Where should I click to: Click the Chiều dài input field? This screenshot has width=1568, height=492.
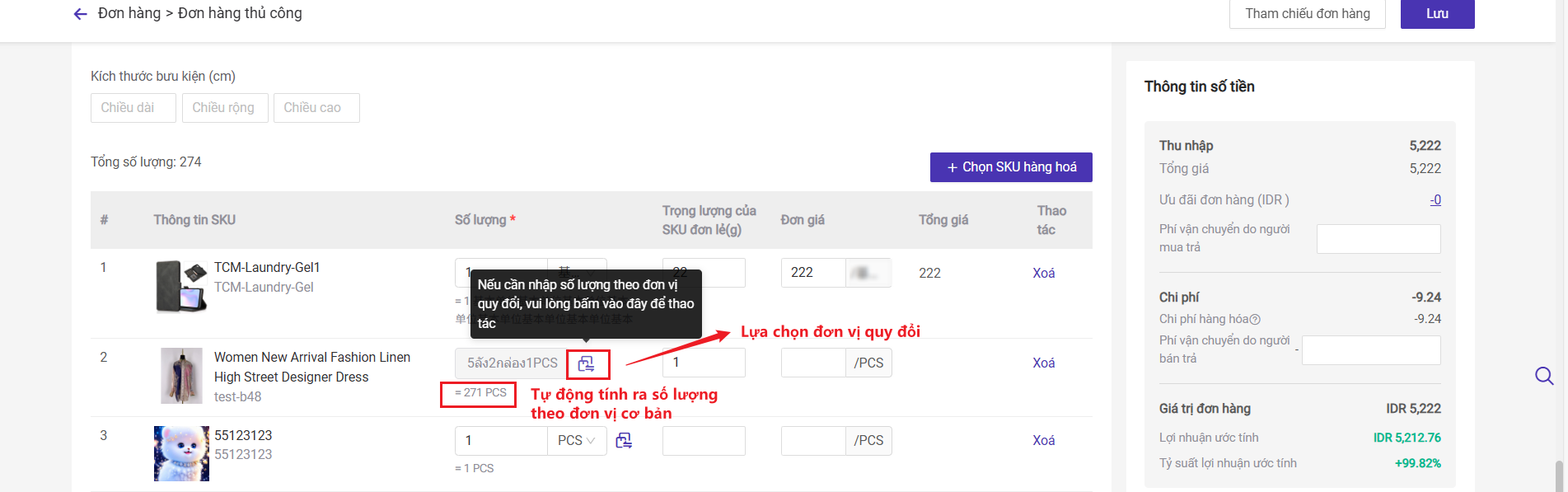pos(133,108)
